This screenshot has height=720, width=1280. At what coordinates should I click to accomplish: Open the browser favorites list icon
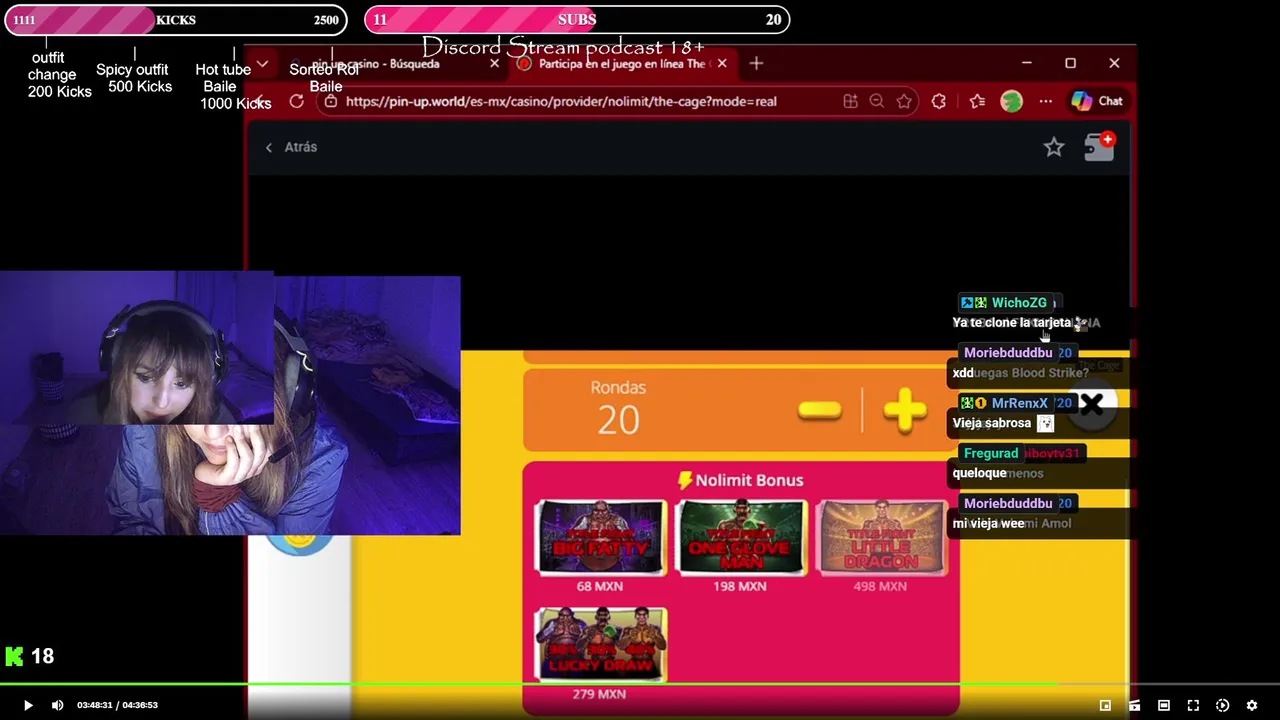(x=977, y=101)
